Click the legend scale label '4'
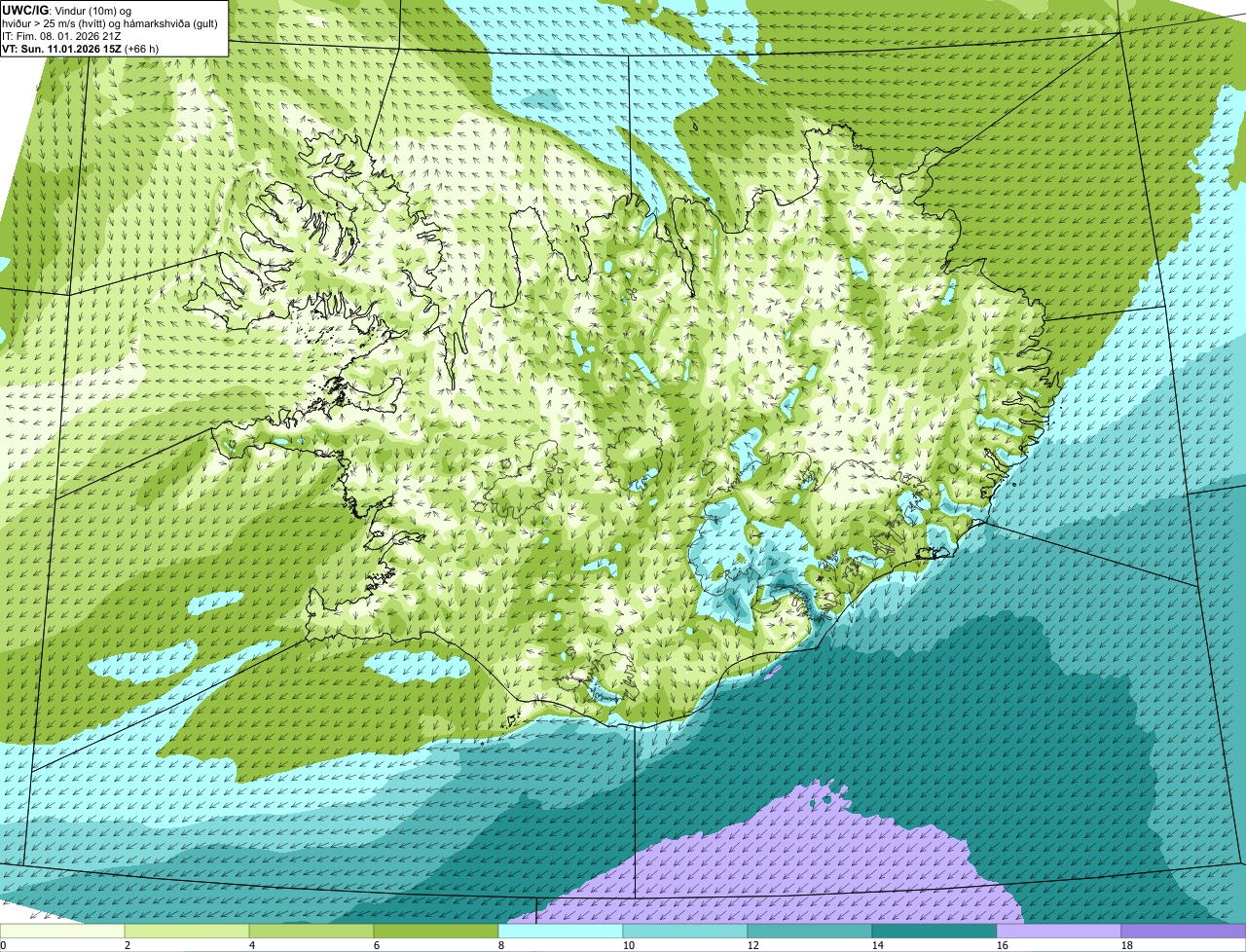This screenshot has width=1246, height=952. tap(252, 945)
